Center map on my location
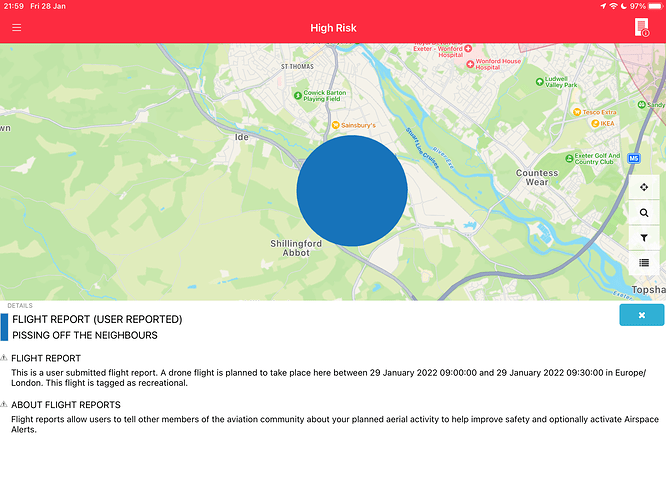Viewport: 666px width, 500px height. [644, 187]
